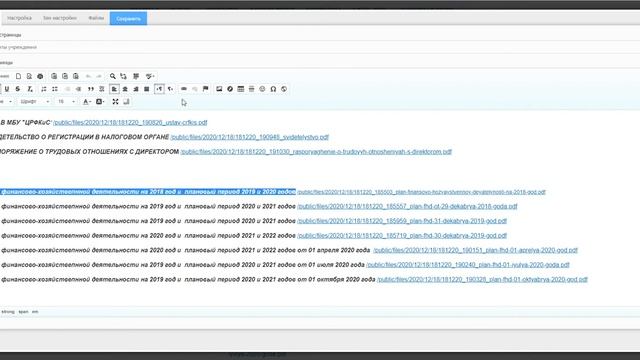Insert horizontal line
The width and height of the screenshot is (640, 360).
251,89
